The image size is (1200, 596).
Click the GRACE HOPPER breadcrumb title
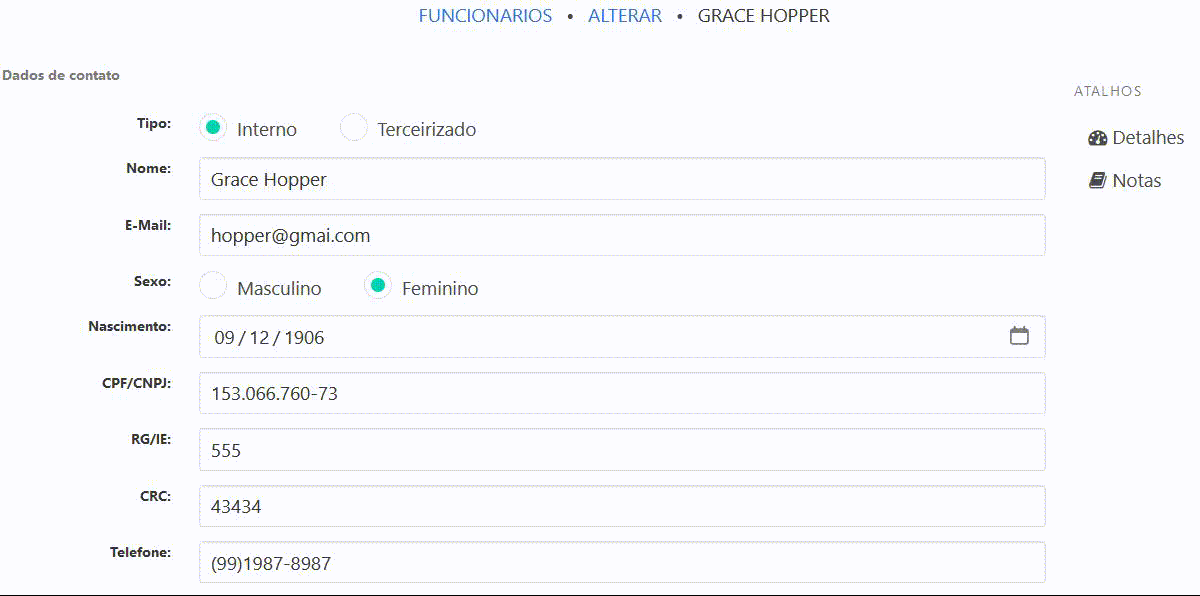point(763,16)
